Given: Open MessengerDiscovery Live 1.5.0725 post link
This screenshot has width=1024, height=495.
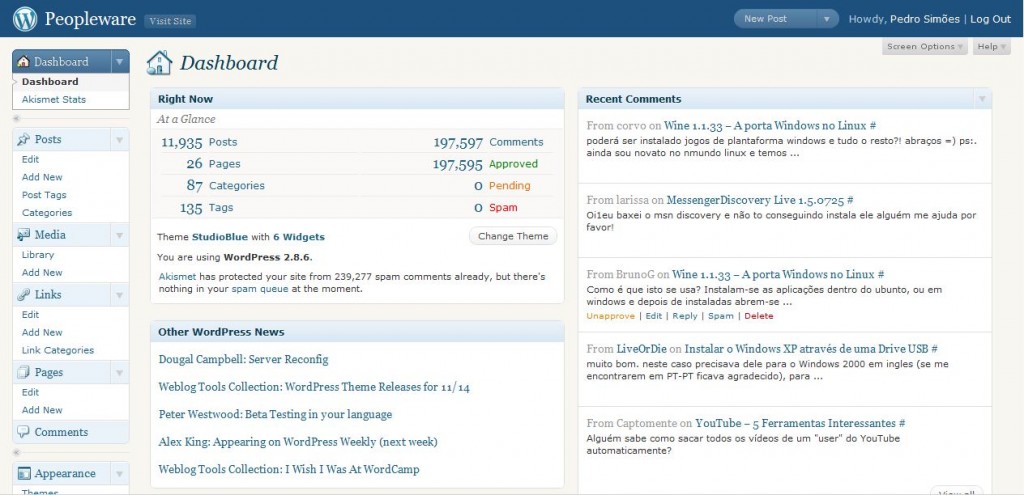Looking at the screenshot, I should 756,200.
